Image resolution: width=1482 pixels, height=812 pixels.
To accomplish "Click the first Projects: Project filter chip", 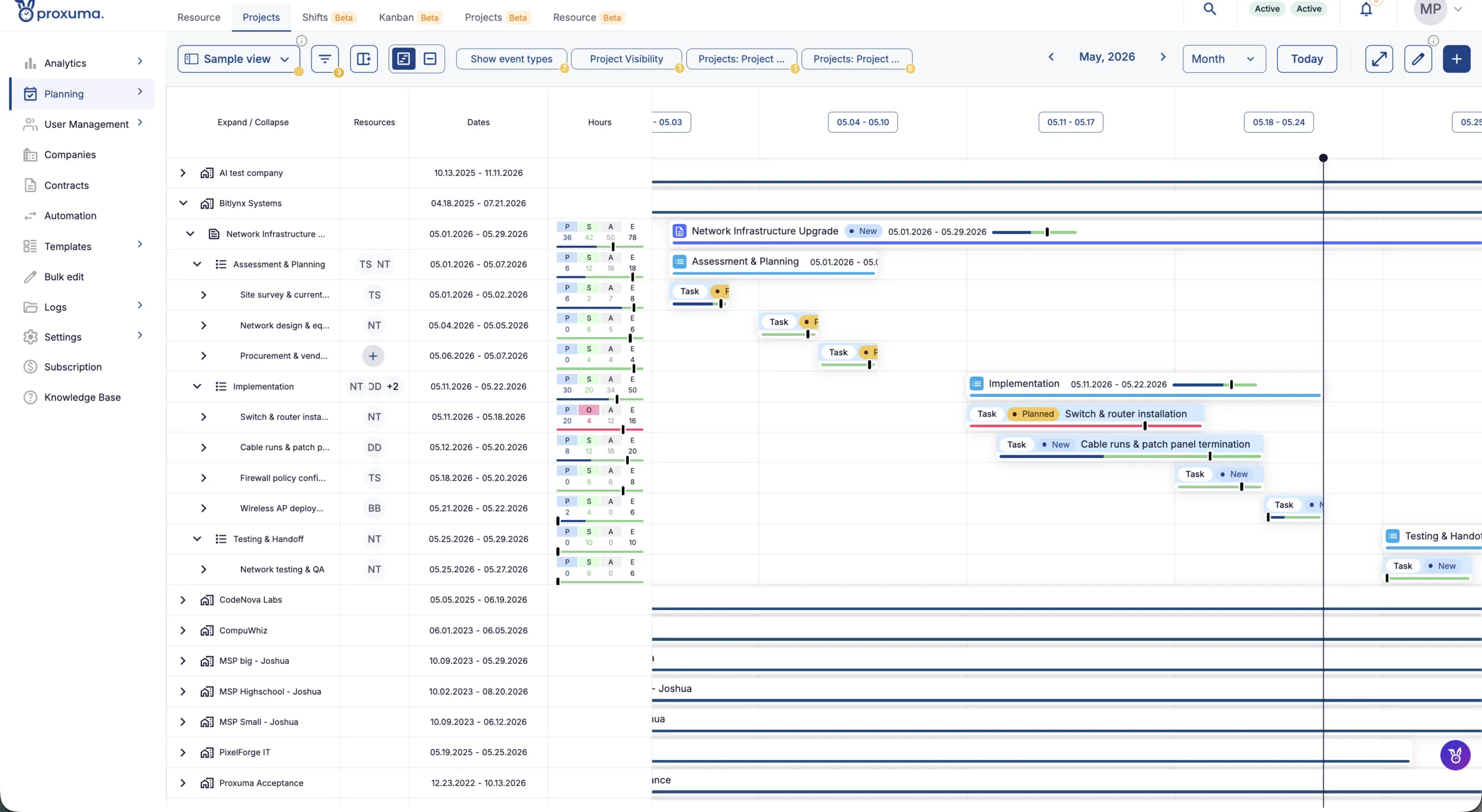I will click(741, 59).
